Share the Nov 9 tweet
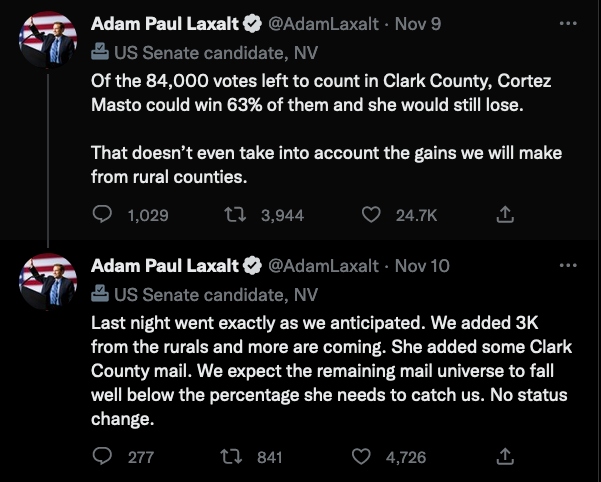 click(506, 214)
